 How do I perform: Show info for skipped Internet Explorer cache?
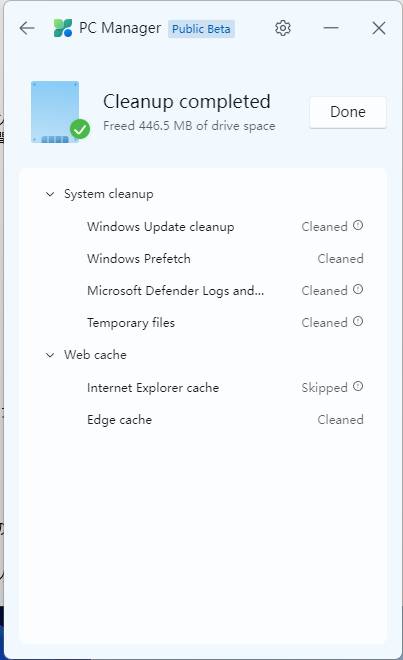click(x=358, y=386)
